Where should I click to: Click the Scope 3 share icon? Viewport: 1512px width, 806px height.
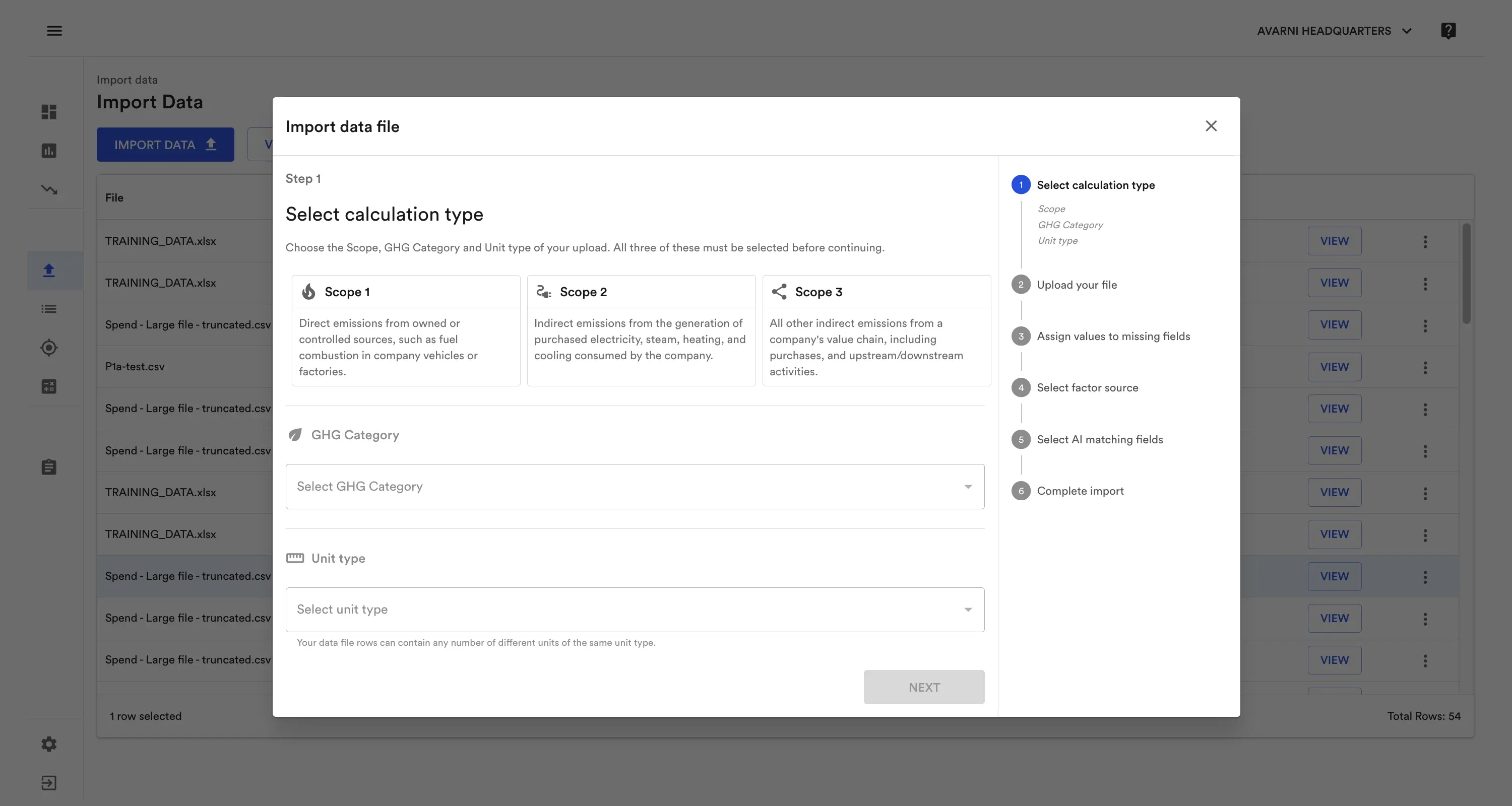point(779,292)
